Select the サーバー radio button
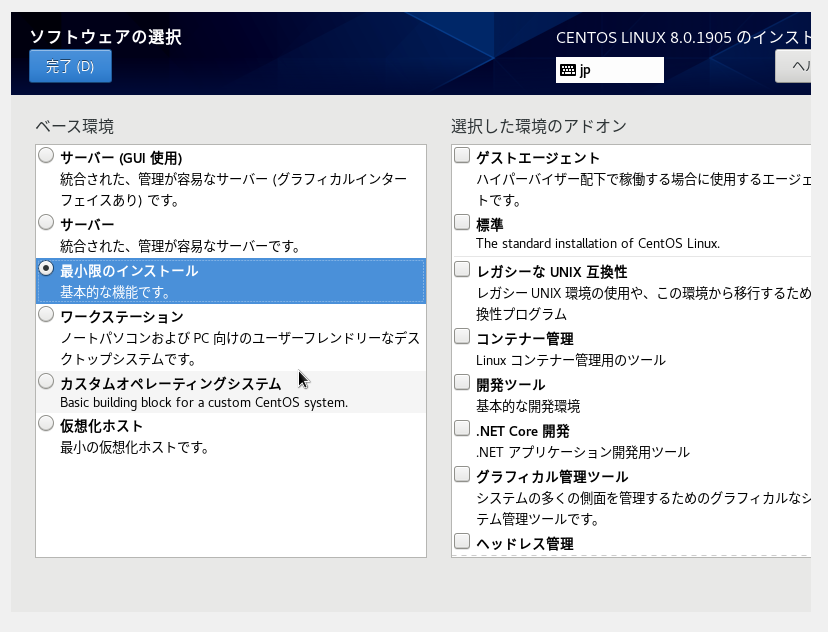Viewport: 828px width, 632px height. click(46, 222)
